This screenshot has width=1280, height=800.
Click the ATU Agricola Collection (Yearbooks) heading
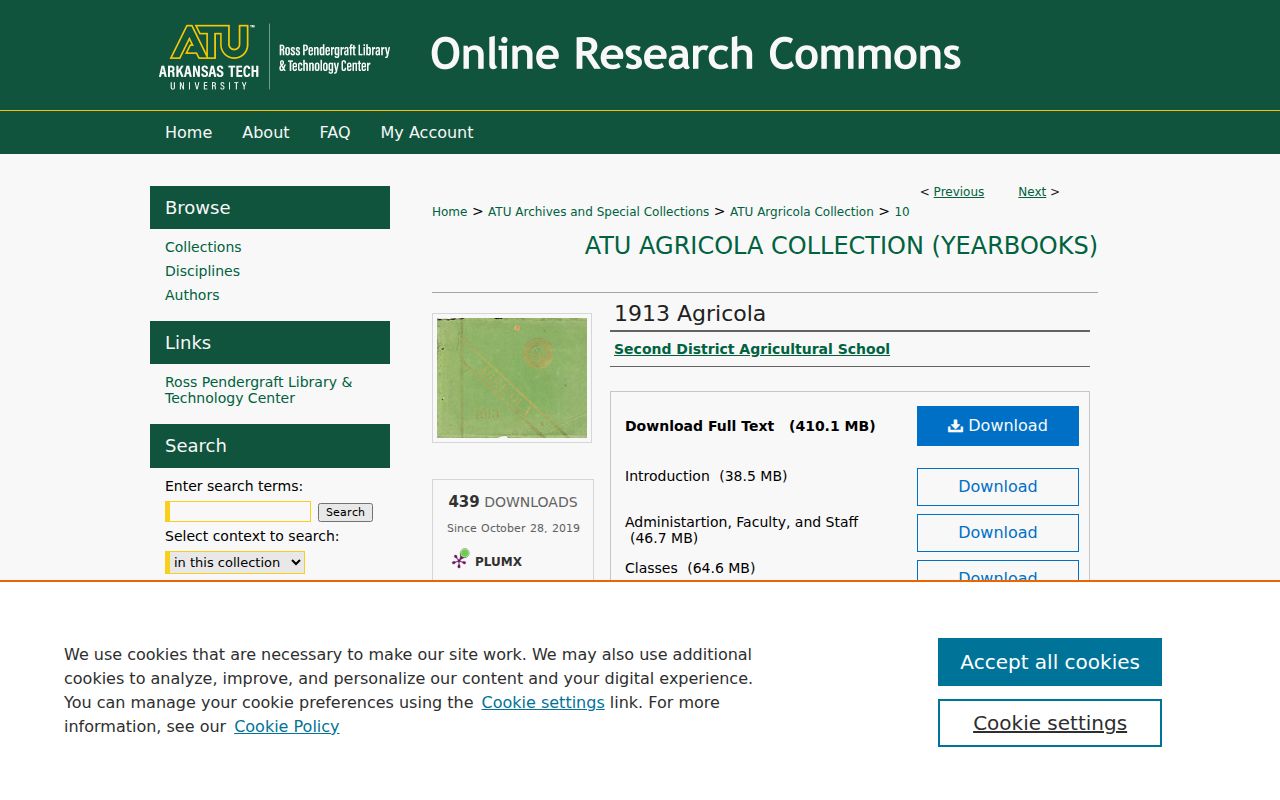pos(841,246)
